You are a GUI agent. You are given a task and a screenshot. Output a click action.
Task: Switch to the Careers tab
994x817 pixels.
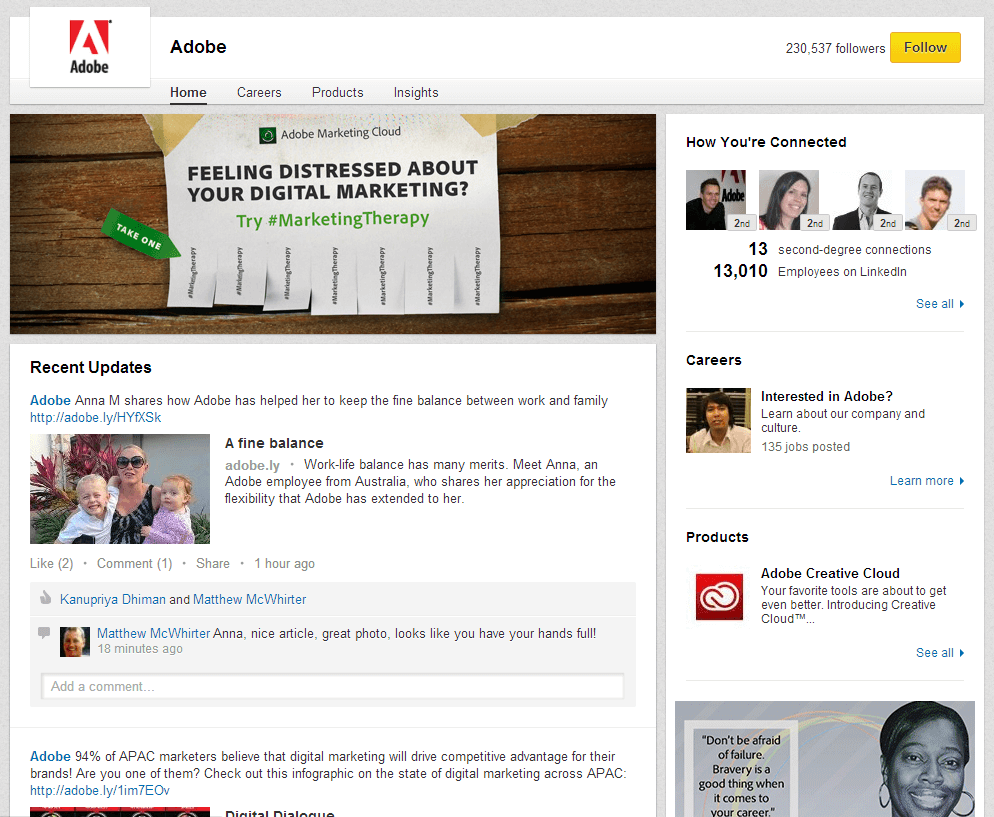tap(259, 92)
